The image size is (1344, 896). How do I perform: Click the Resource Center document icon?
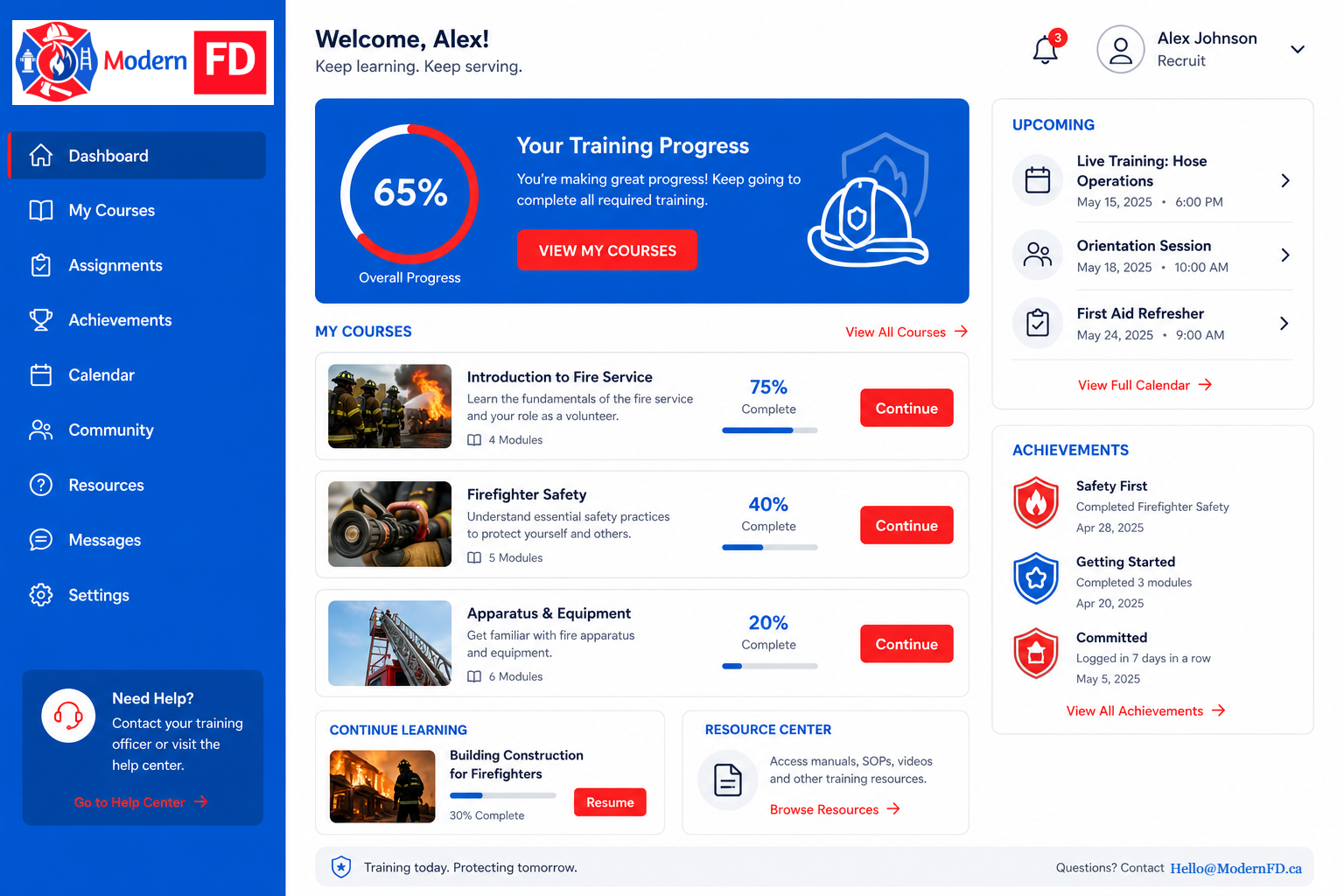tap(728, 780)
